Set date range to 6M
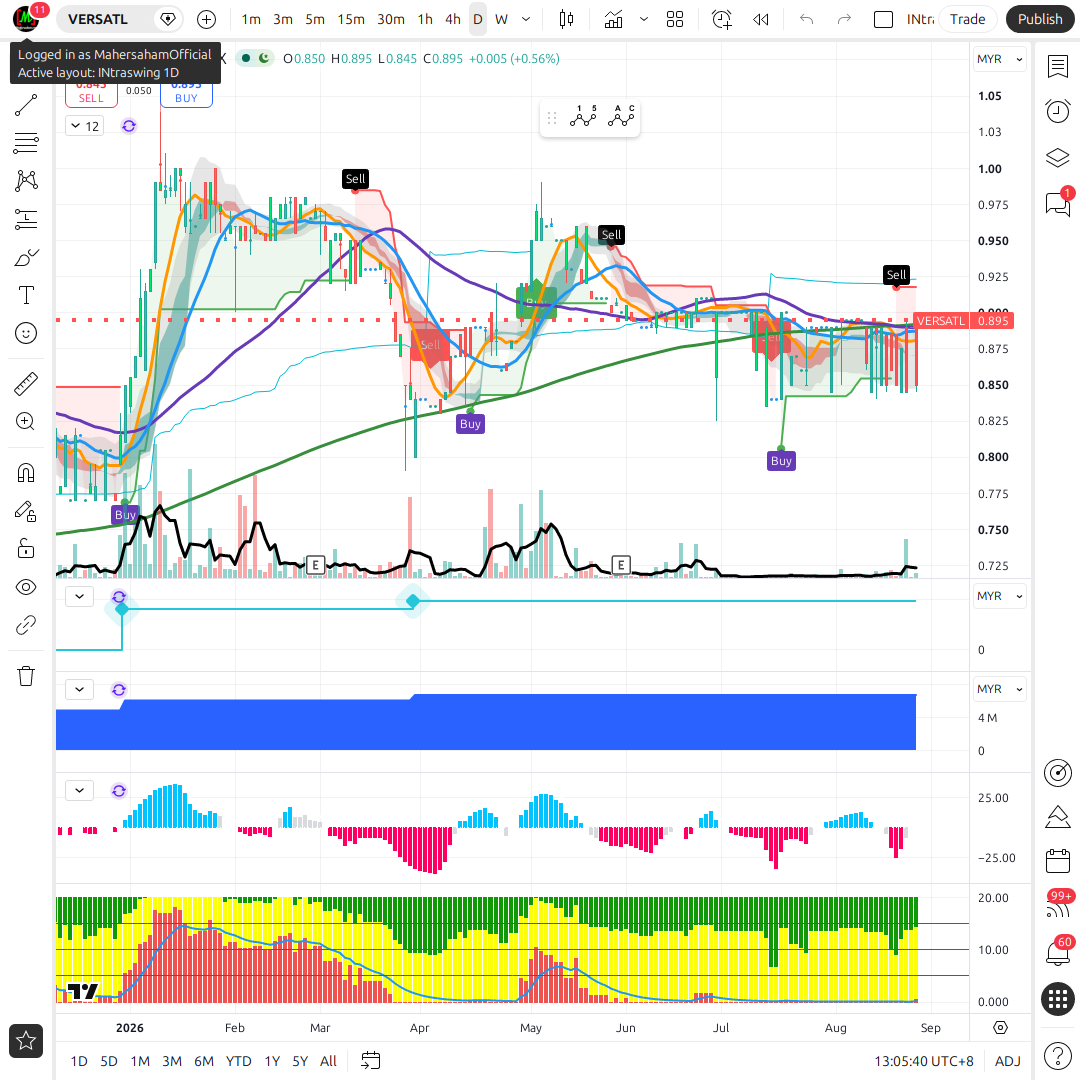1080x1080 pixels. [x=203, y=1061]
